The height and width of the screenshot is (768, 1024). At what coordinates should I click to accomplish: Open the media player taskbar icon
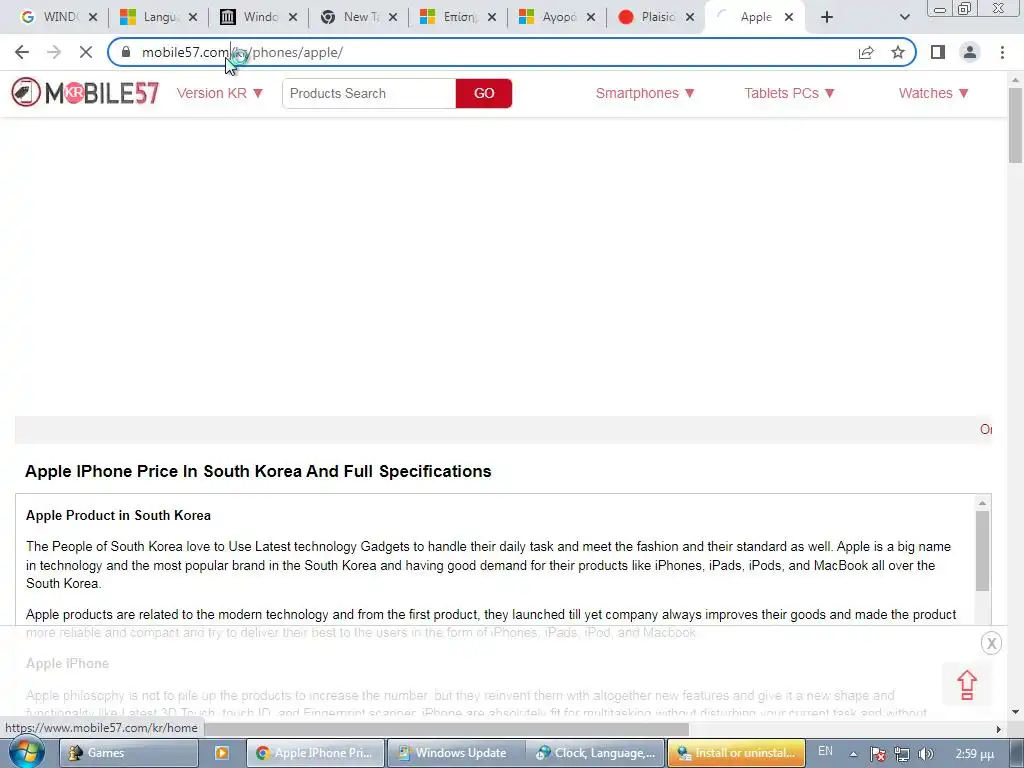point(222,753)
